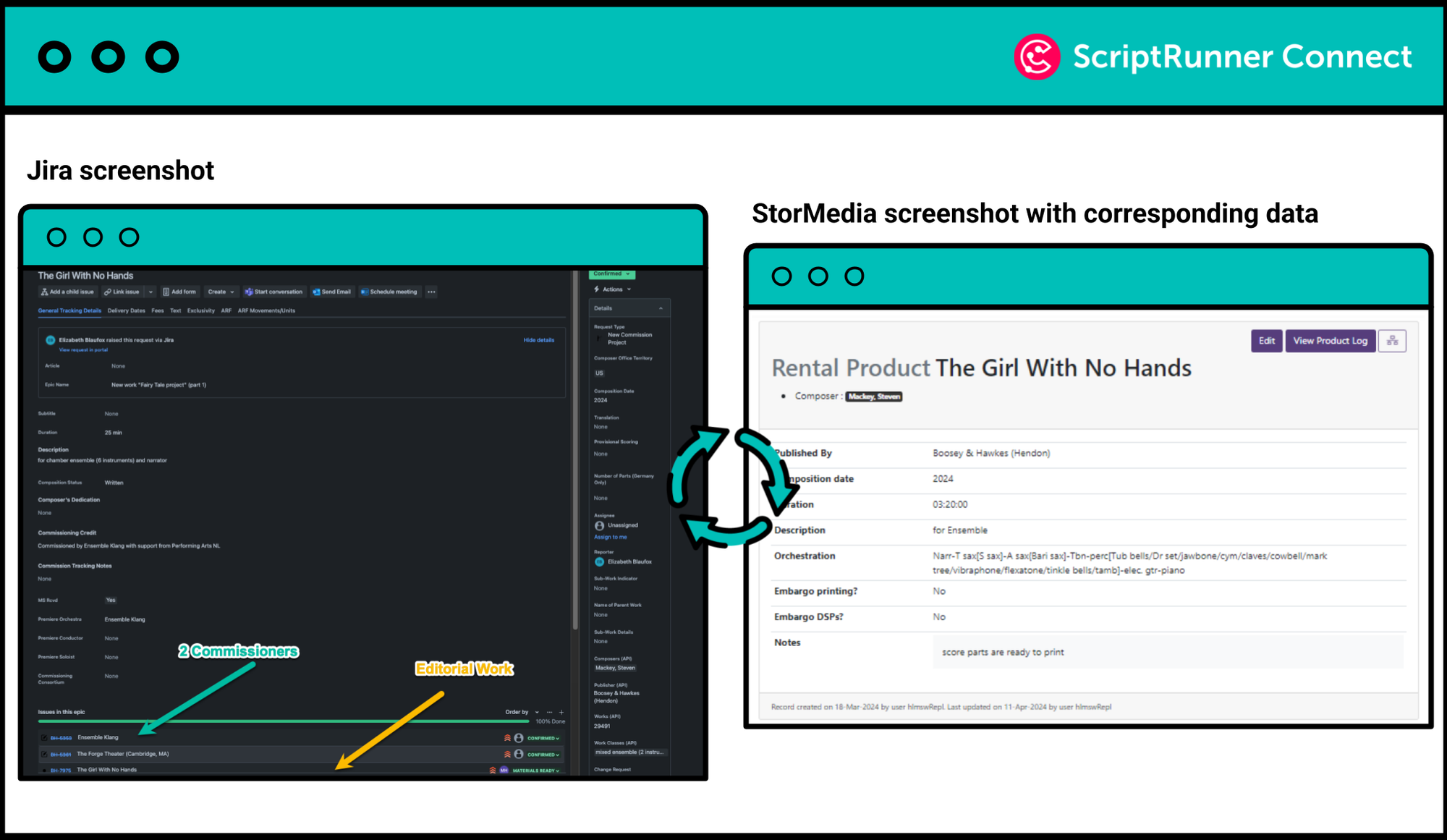The height and width of the screenshot is (840, 1447).
Task: Click the Send Email Outlook icon
Action: click(316, 292)
